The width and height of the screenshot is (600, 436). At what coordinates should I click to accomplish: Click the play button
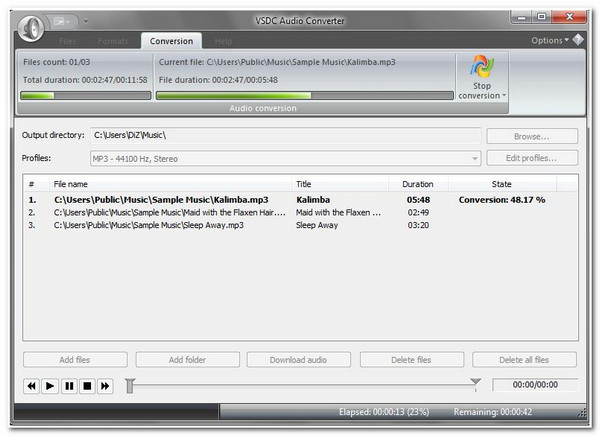[50, 386]
